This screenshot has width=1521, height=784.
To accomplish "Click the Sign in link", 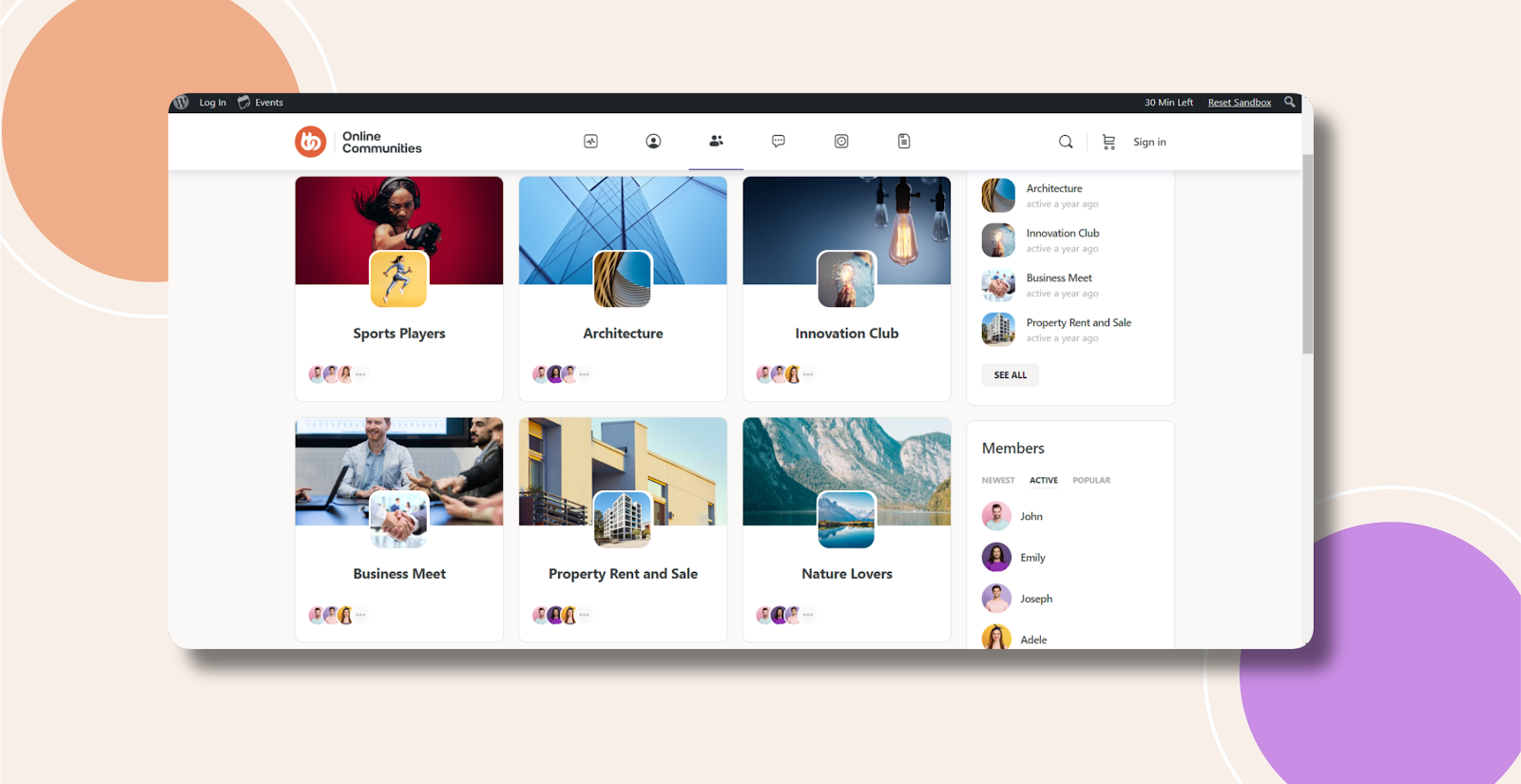I will pos(1149,142).
